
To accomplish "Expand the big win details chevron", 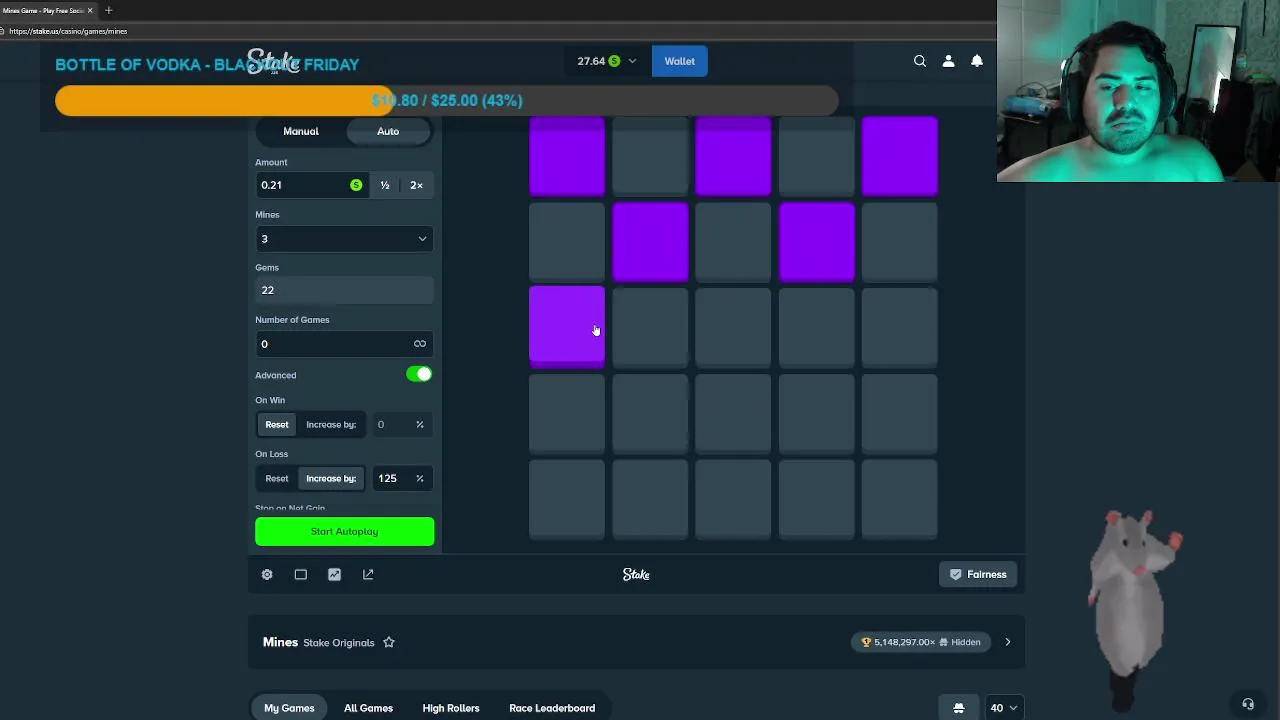I will pos(1008,642).
